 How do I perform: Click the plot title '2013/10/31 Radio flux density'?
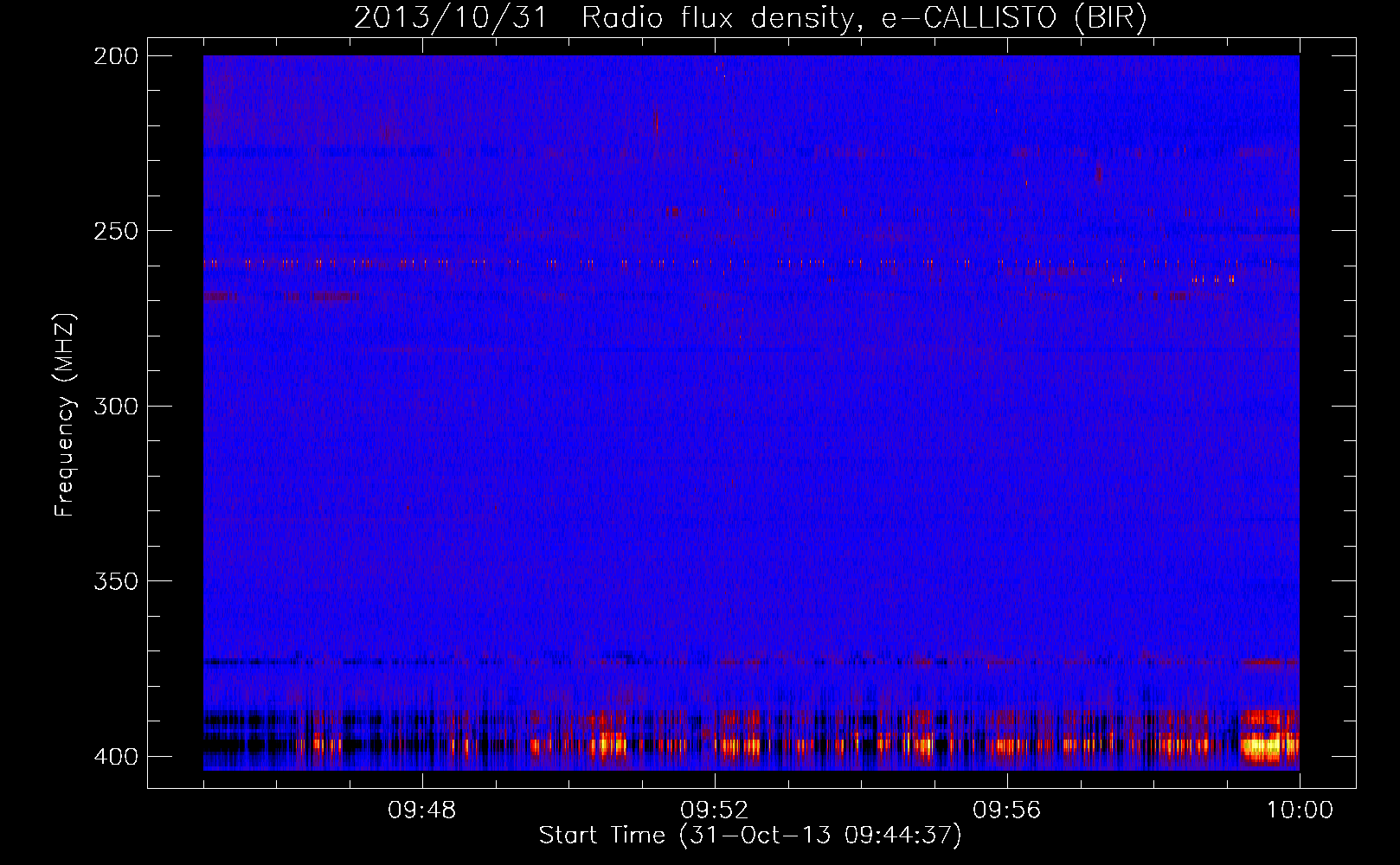coord(750,17)
